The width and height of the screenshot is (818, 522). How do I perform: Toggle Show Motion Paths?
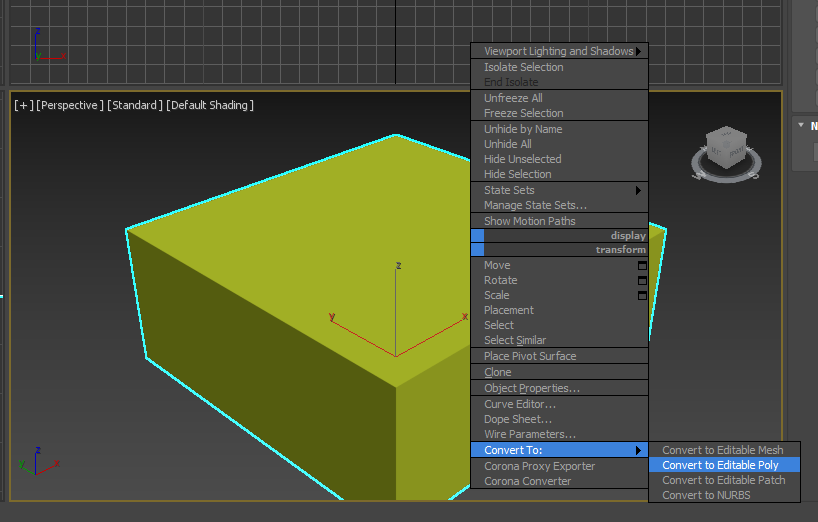(529, 221)
